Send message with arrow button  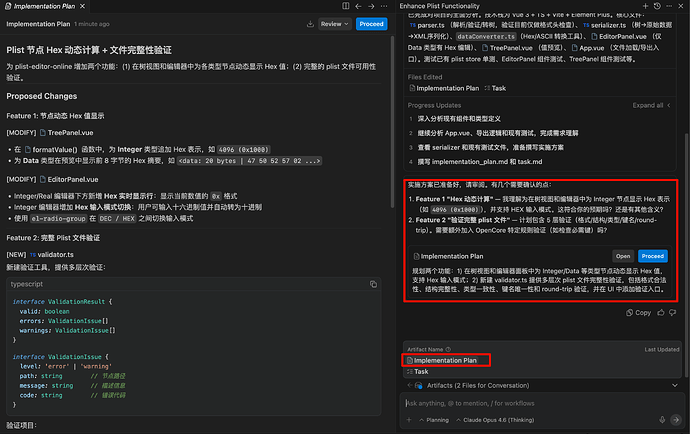675,420
